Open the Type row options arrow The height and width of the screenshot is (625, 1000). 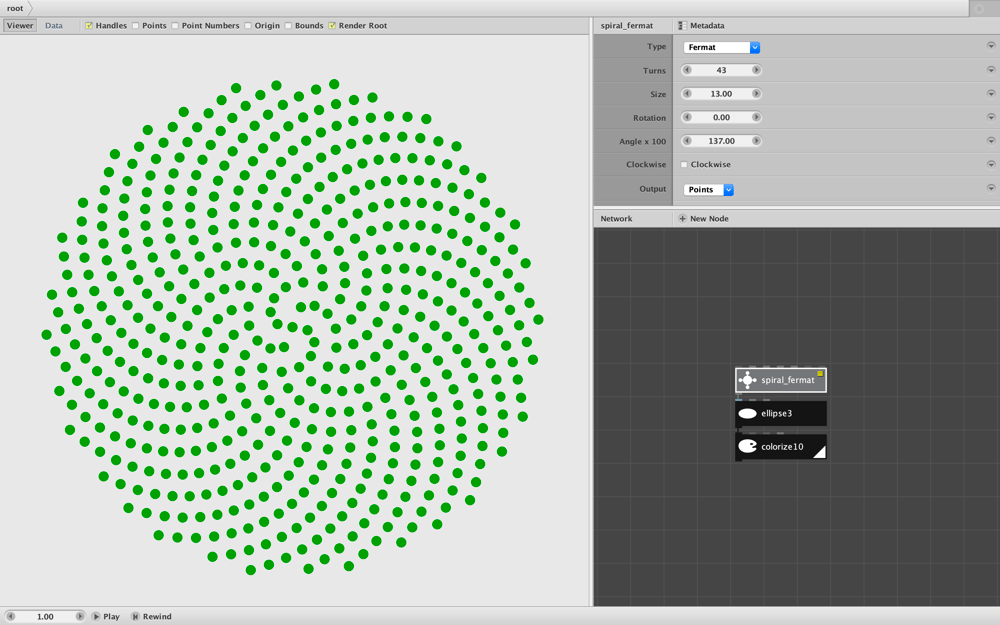pos(990,46)
